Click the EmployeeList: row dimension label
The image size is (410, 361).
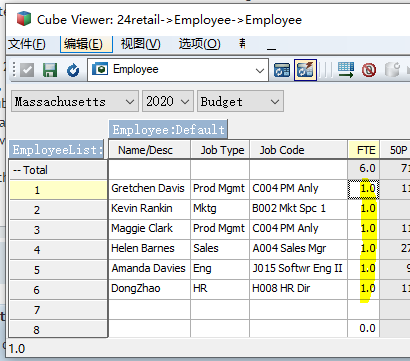tap(57, 149)
